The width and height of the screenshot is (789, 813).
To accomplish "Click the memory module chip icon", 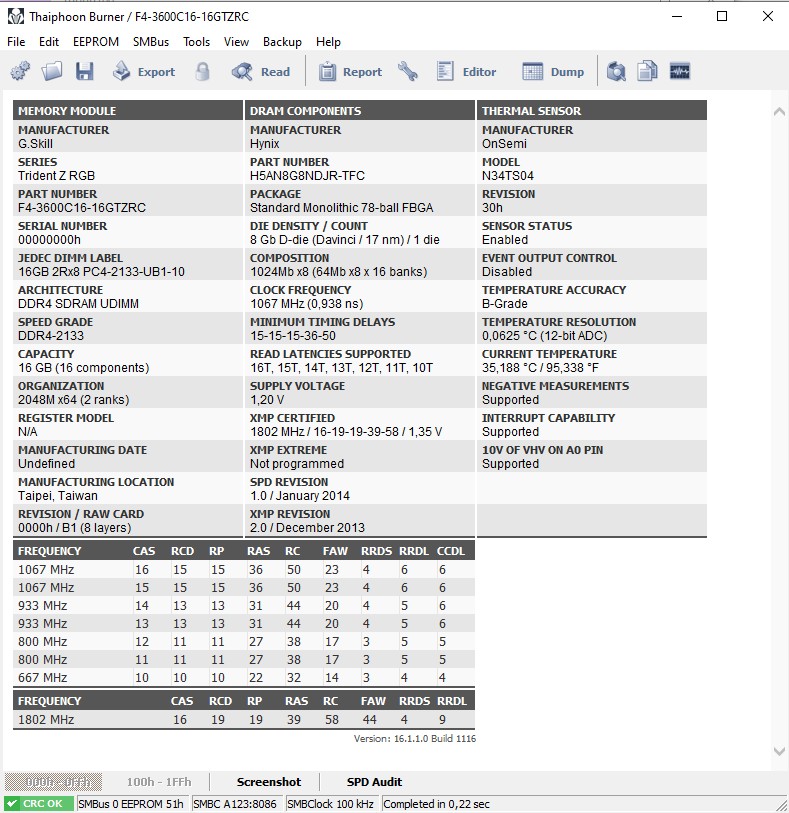I will point(680,71).
